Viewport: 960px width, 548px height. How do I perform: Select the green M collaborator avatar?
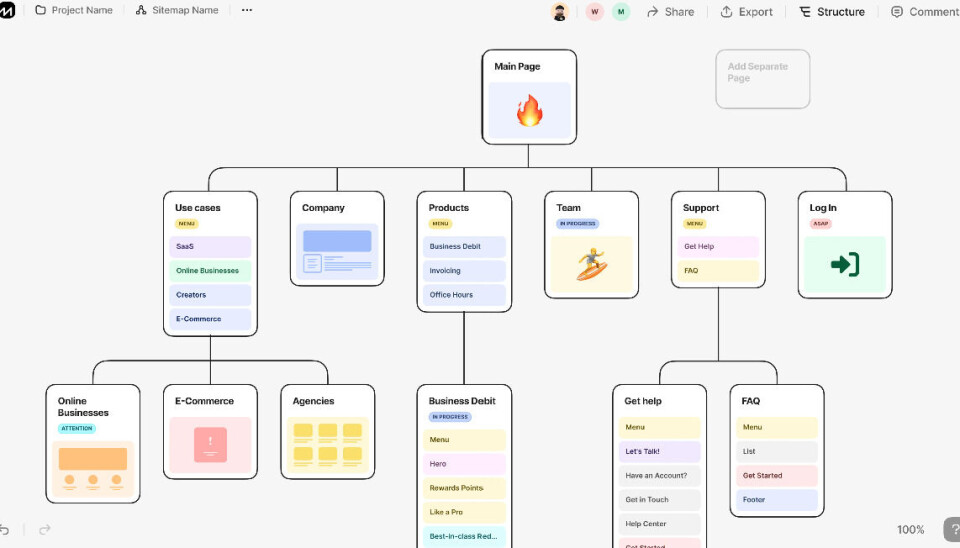(x=621, y=12)
